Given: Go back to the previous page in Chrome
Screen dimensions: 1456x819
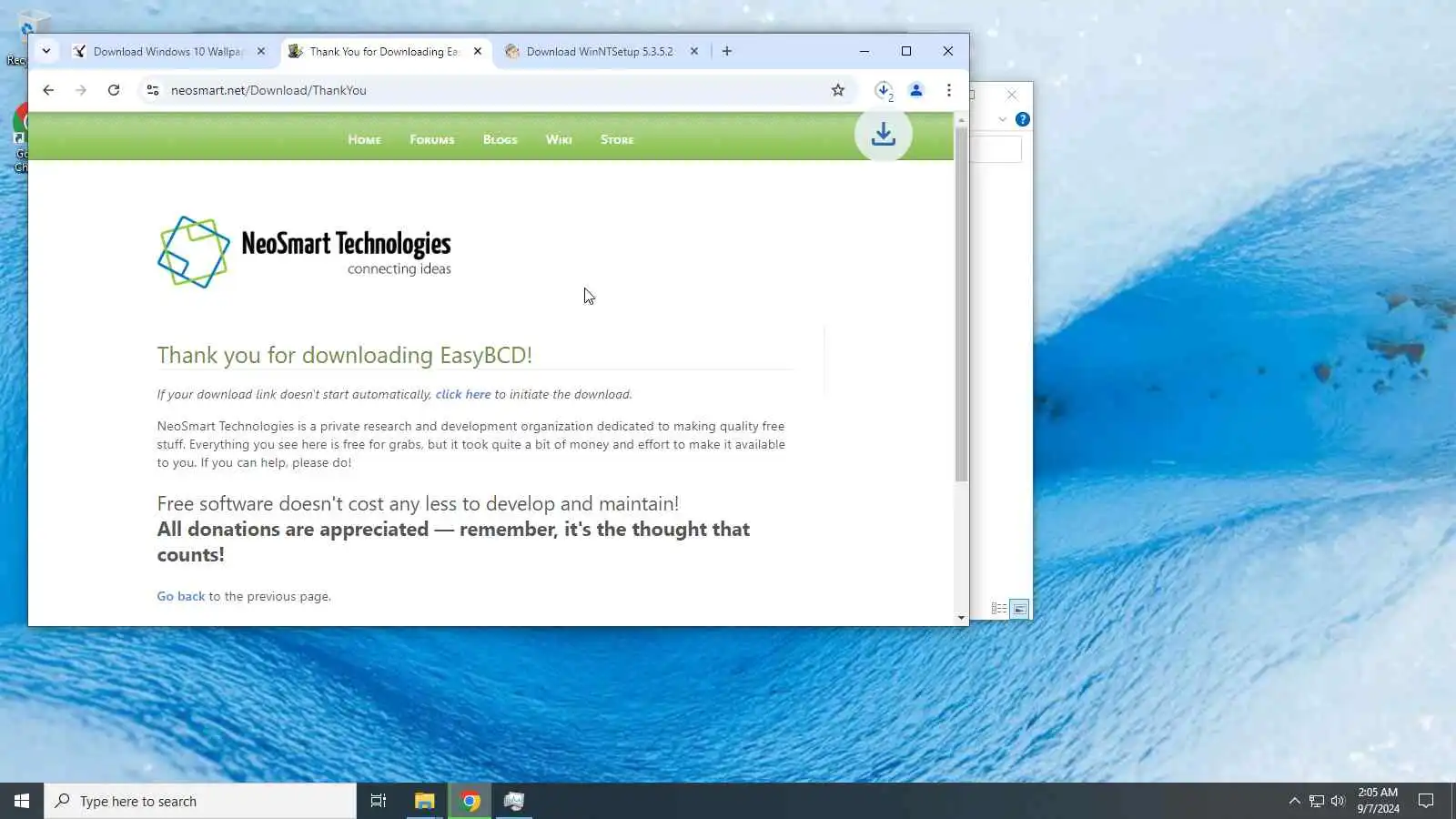Looking at the screenshot, I should coord(48,90).
